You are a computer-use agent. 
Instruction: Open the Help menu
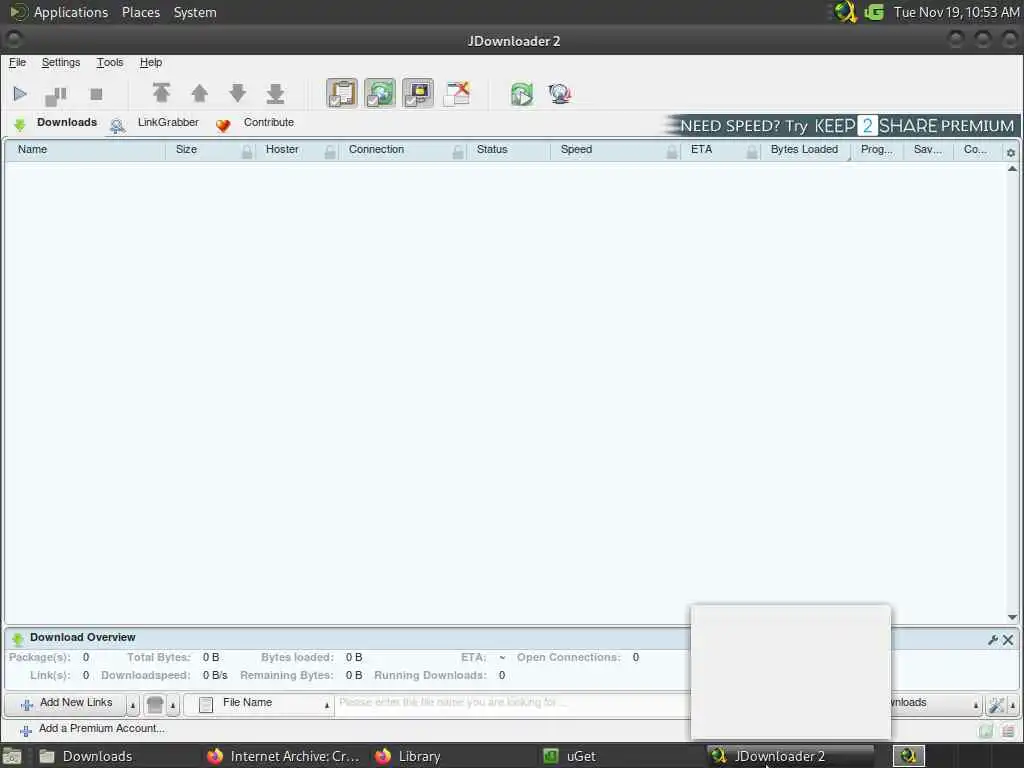(x=151, y=62)
